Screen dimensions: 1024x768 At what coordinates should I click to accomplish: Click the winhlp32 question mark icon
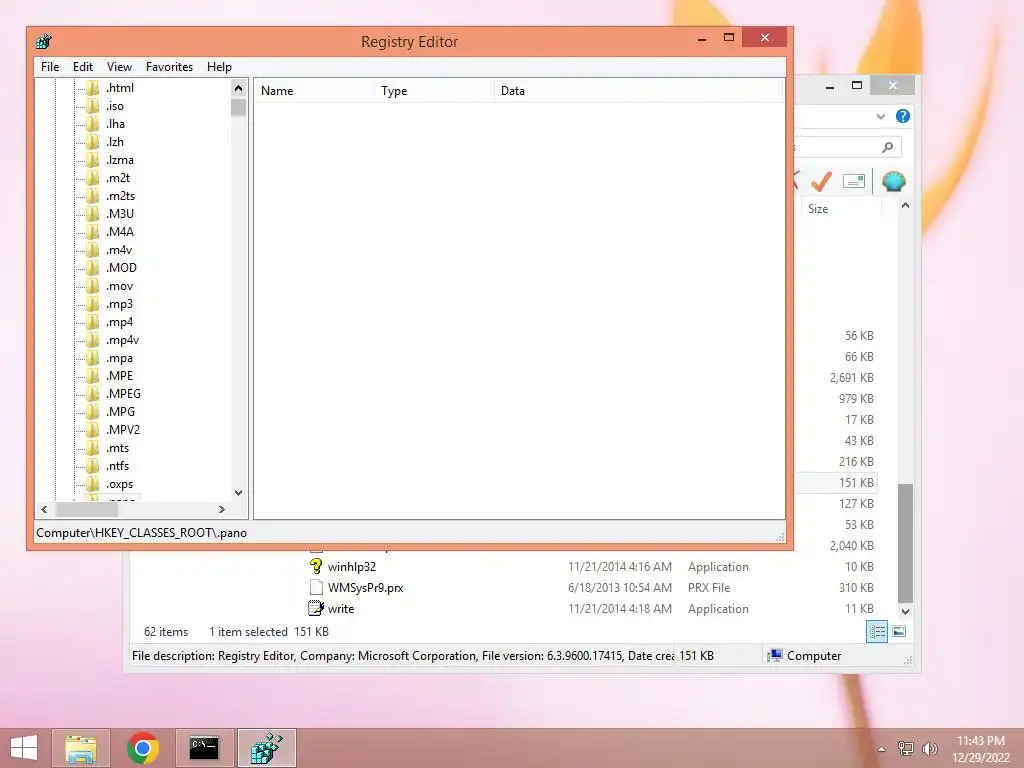click(x=316, y=566)
